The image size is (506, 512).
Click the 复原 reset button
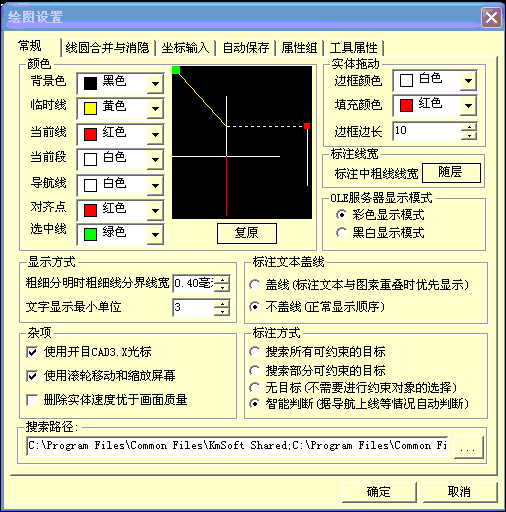pos(247,233)
